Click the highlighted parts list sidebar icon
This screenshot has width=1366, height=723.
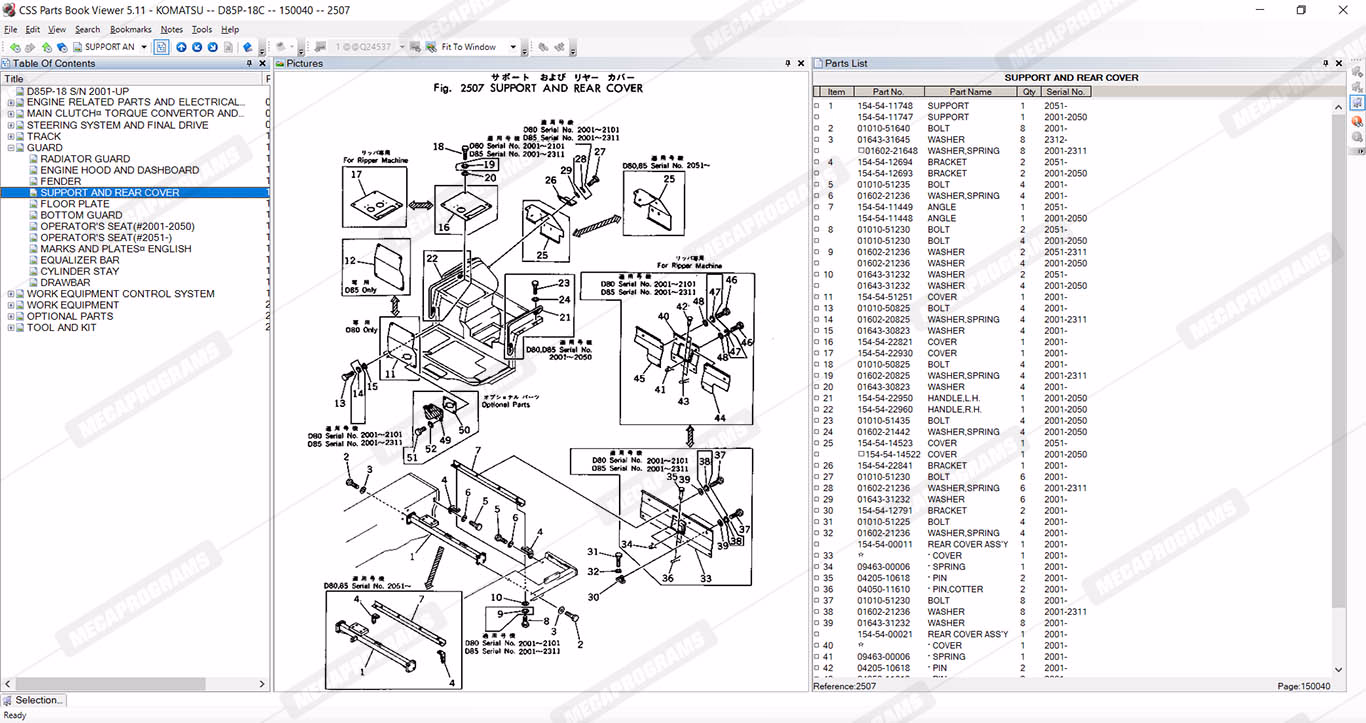coord(1357,104)
